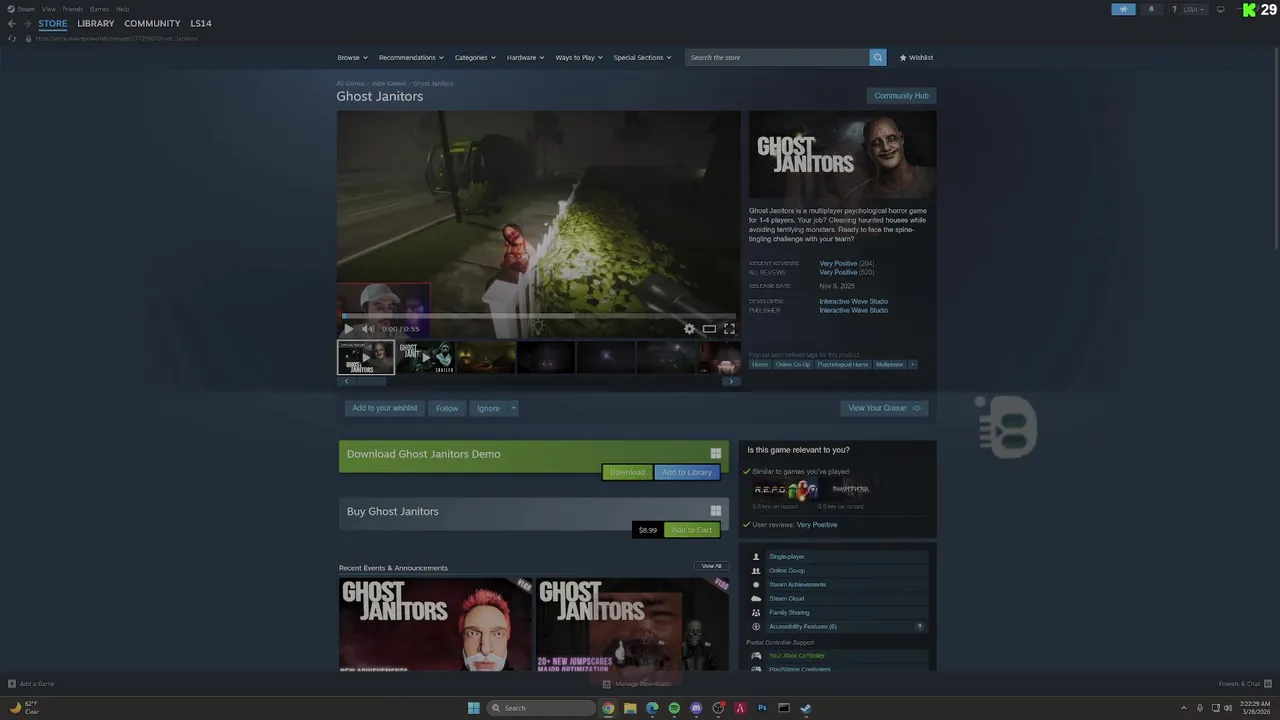Viewport: 1280px width, 720px height.
Task: Click the Accessibility Features help question icon
Action: point(920,627)
